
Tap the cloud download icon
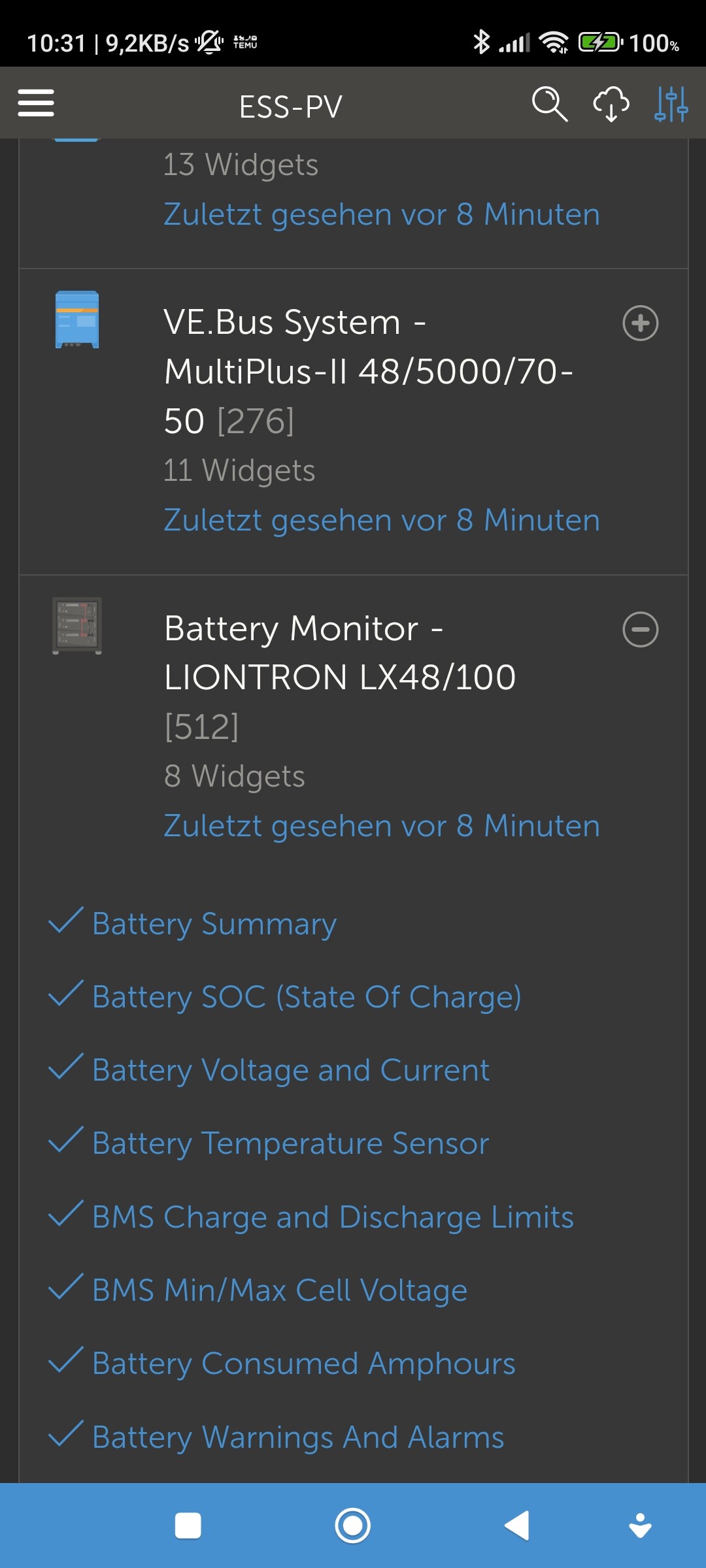[x=611, y=104]
